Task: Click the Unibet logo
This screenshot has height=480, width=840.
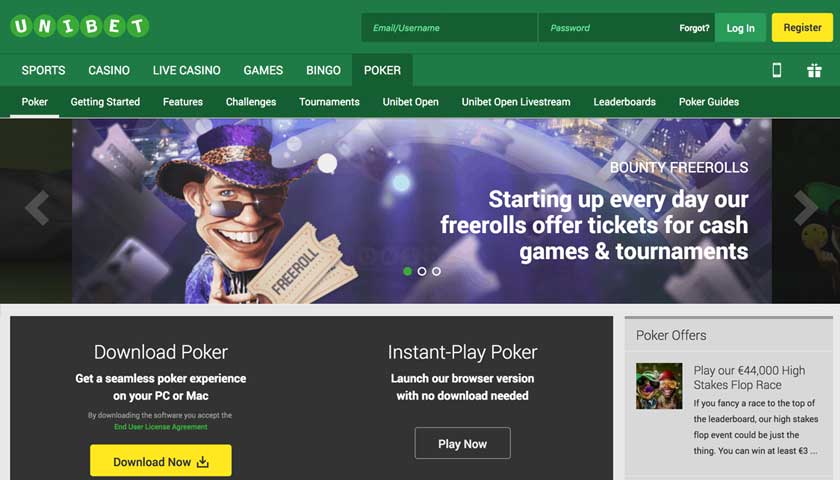Action: [x=80, y=26]
